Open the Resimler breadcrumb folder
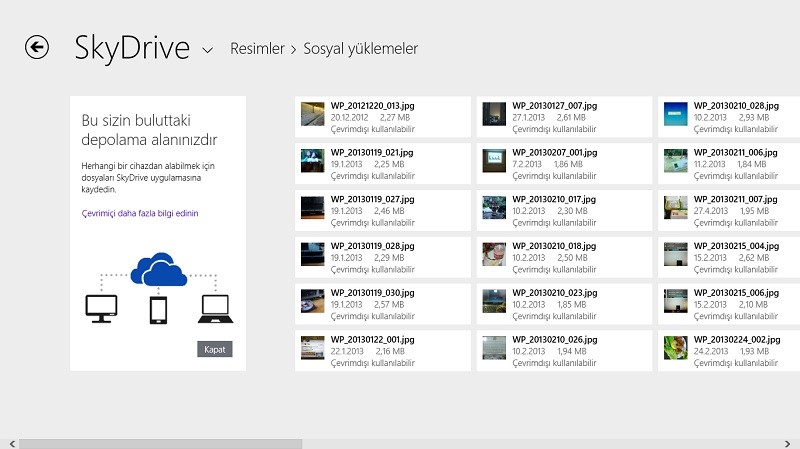Viewport: 800px width, 449px height. [257, 48]
